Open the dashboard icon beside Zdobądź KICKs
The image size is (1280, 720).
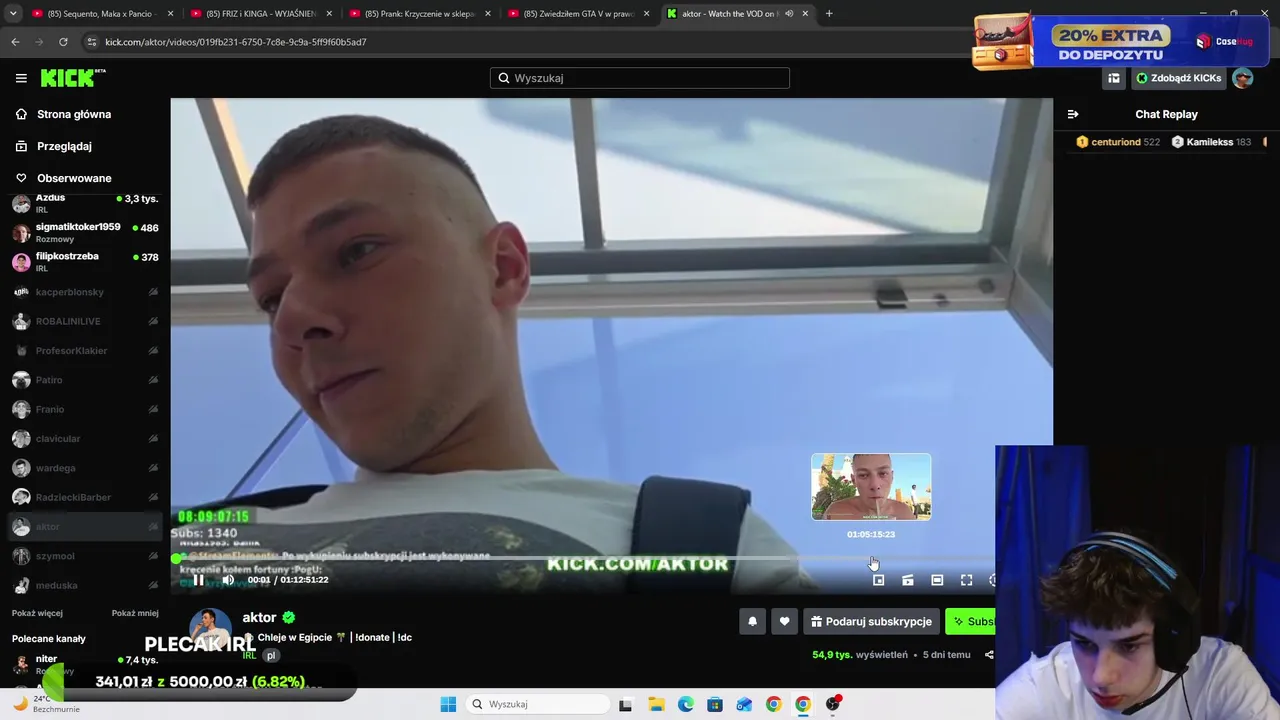tap(1114, 78)
